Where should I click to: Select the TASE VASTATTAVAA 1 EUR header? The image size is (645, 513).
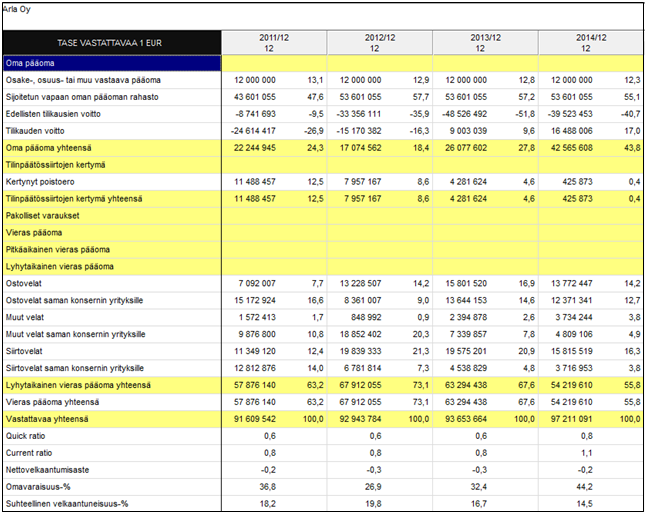pos(111,43)
